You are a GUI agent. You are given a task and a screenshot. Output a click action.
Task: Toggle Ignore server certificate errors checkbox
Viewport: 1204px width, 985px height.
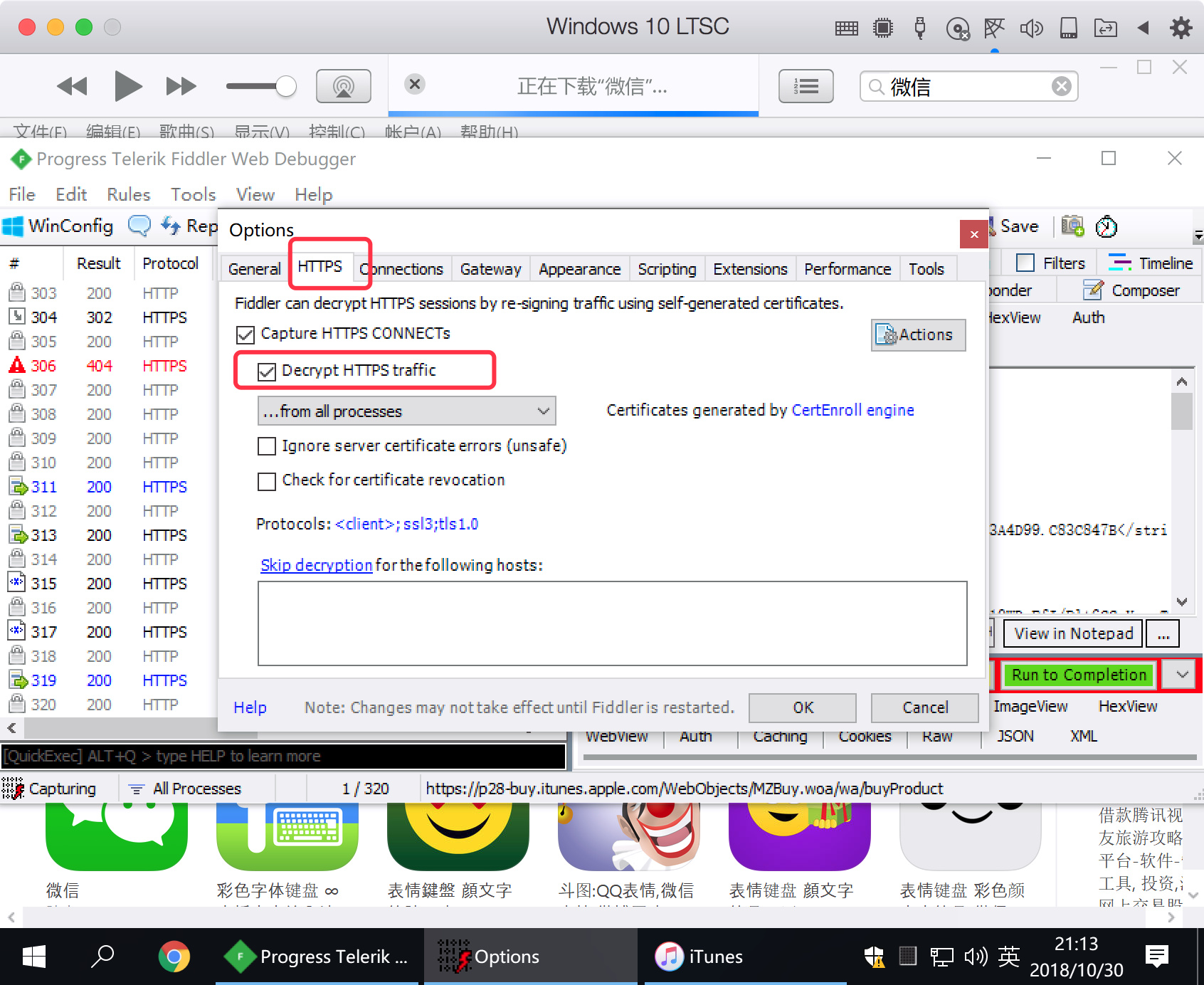pyautogui.click(x=267, y=446)
